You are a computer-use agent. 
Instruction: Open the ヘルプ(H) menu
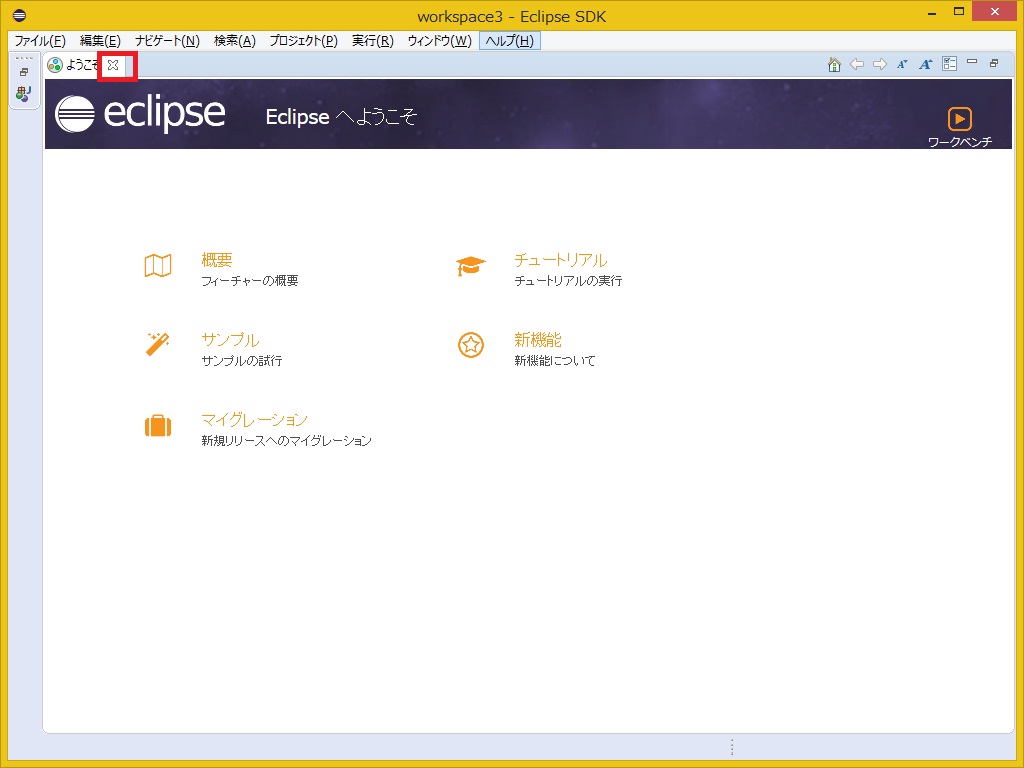[x=510, y=41]
